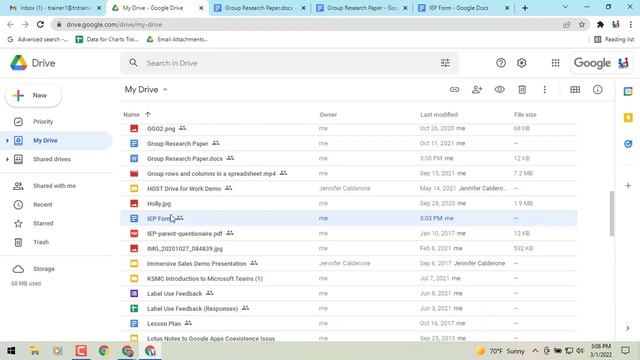Open the notifications center in the taskbar

pos(625,351)
